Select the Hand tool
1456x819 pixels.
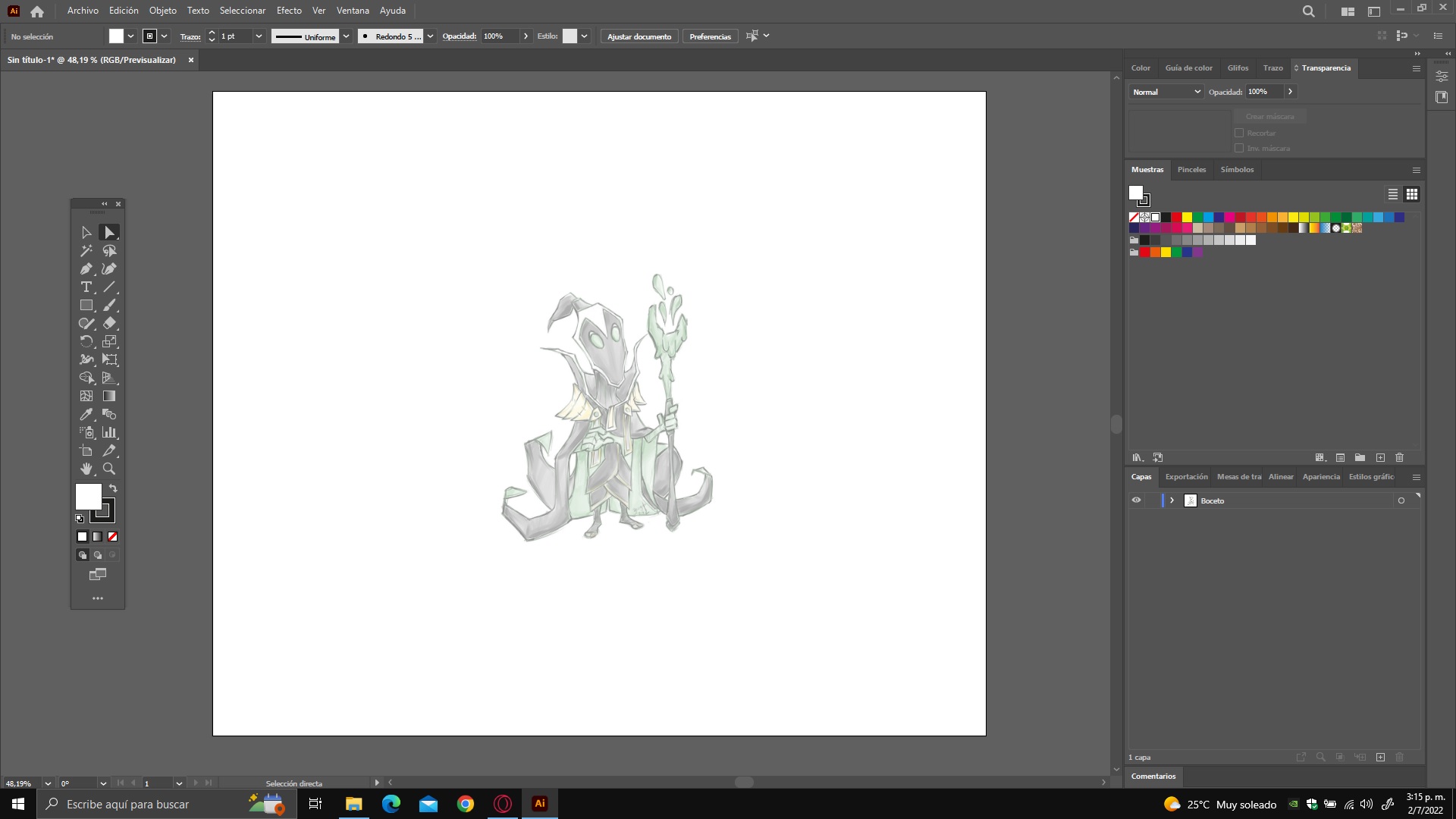[x=86, y=469]
